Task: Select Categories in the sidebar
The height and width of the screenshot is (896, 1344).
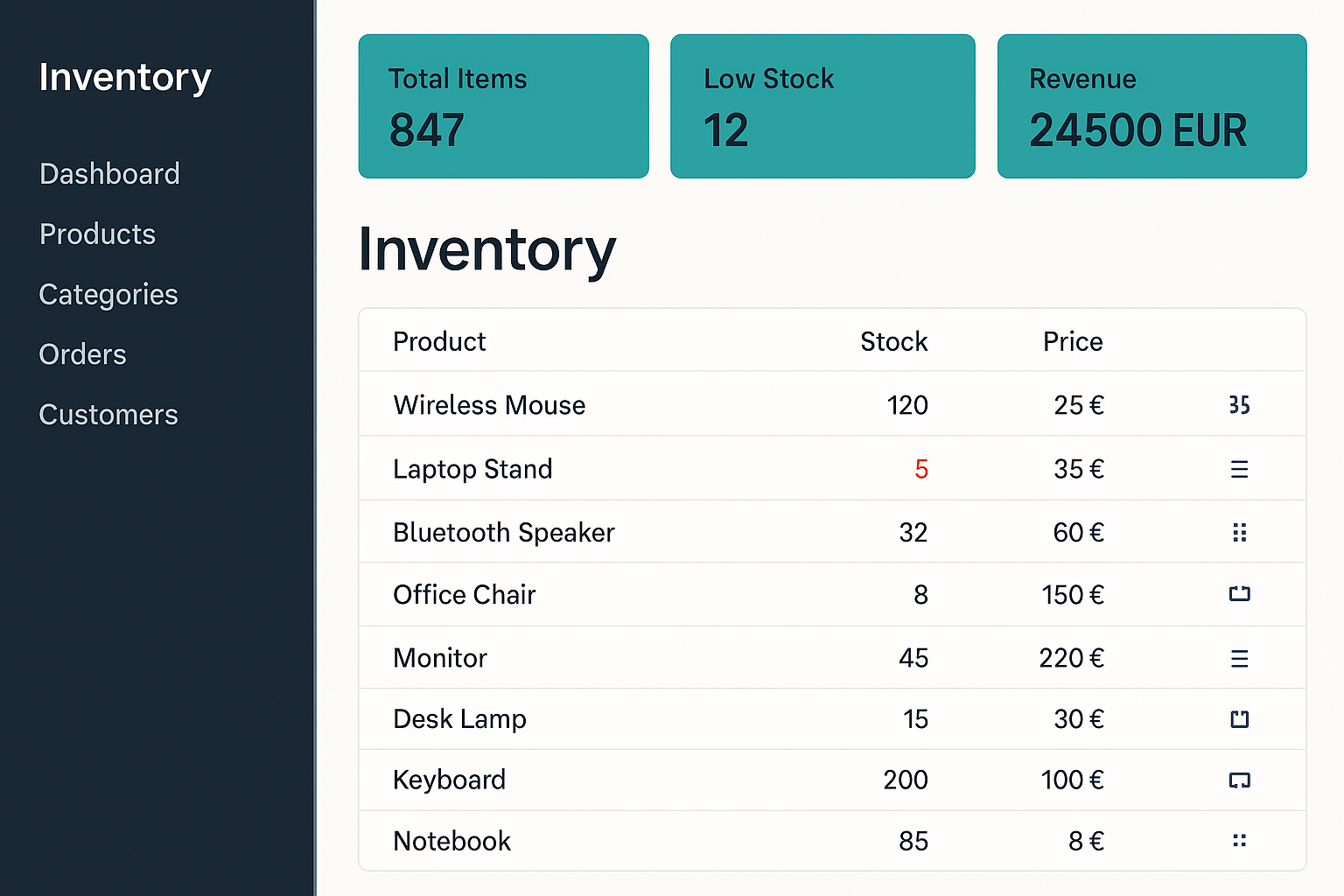Action: coord(108,295)
